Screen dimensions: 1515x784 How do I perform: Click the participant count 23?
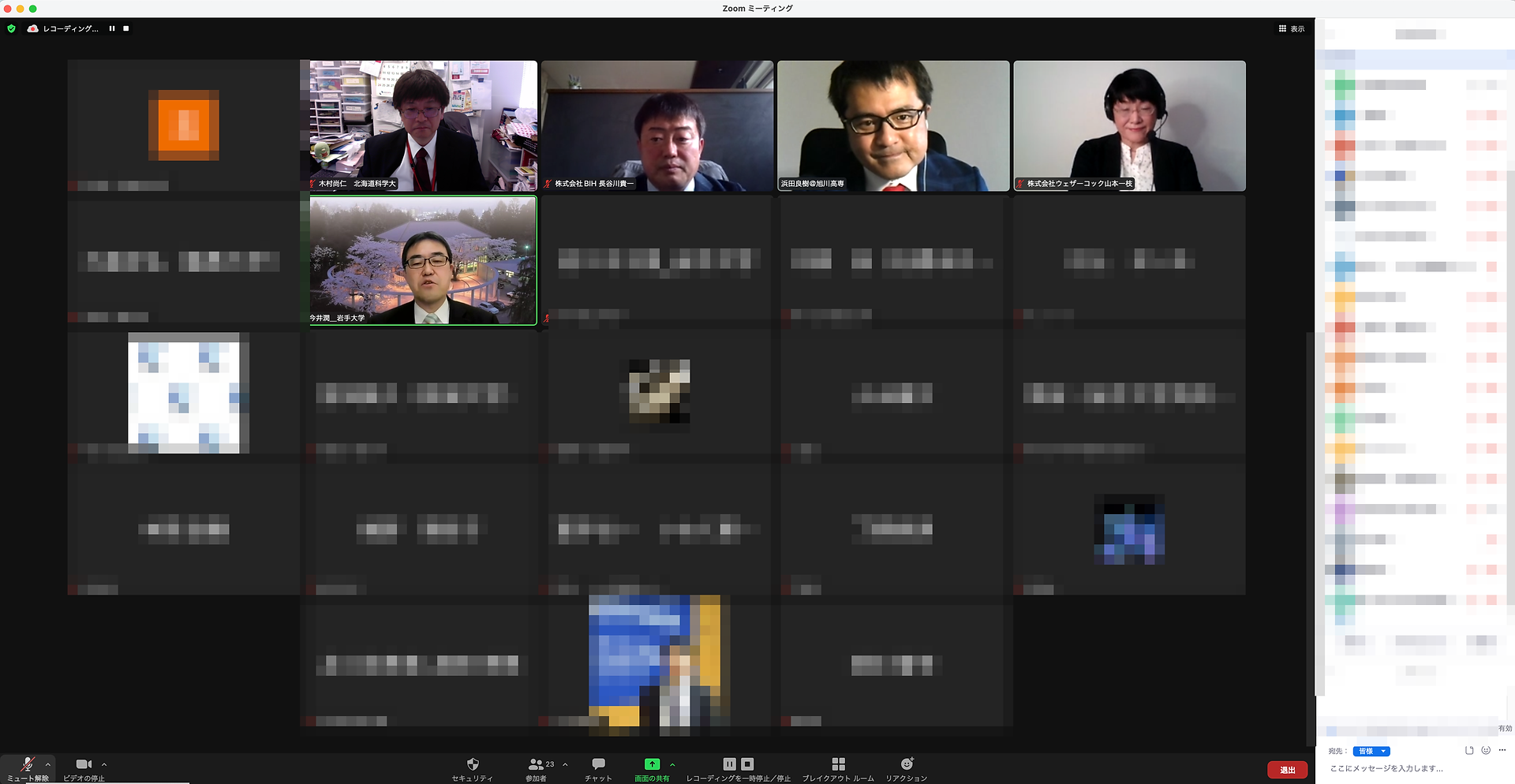coord(550,764)
